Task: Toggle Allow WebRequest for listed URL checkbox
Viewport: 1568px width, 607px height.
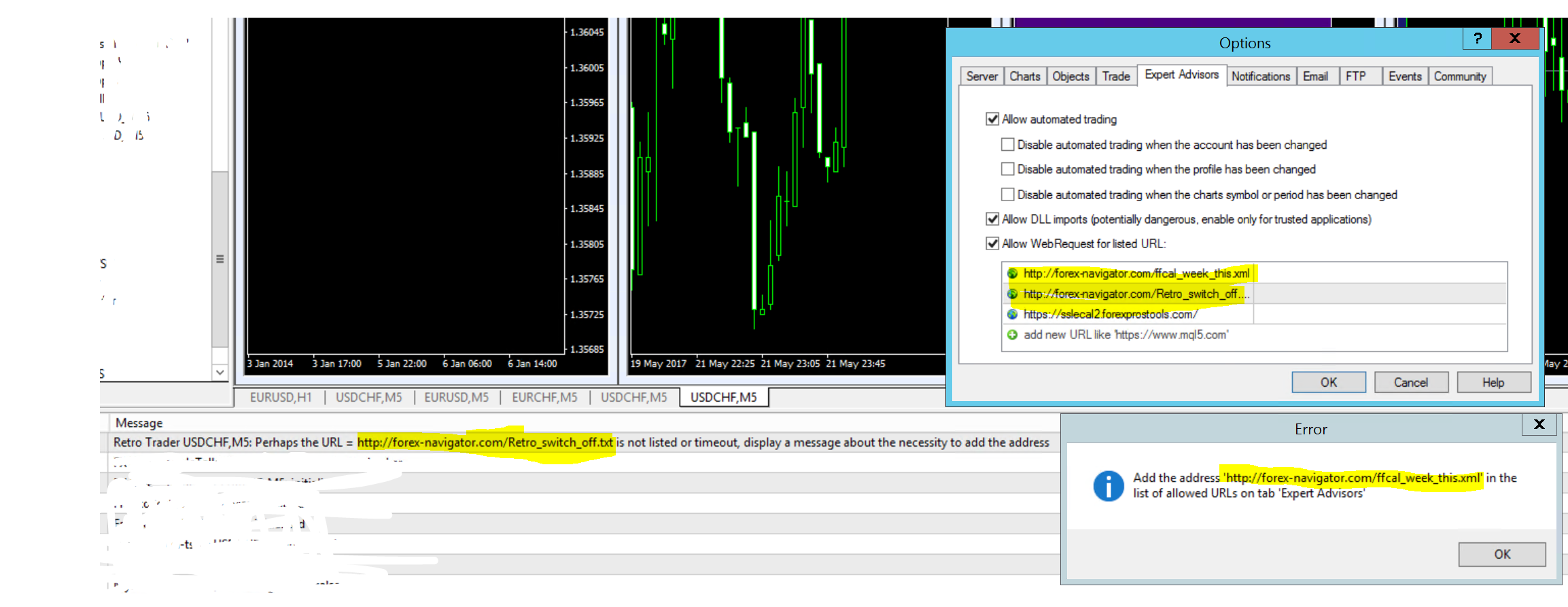Action: 992,243
